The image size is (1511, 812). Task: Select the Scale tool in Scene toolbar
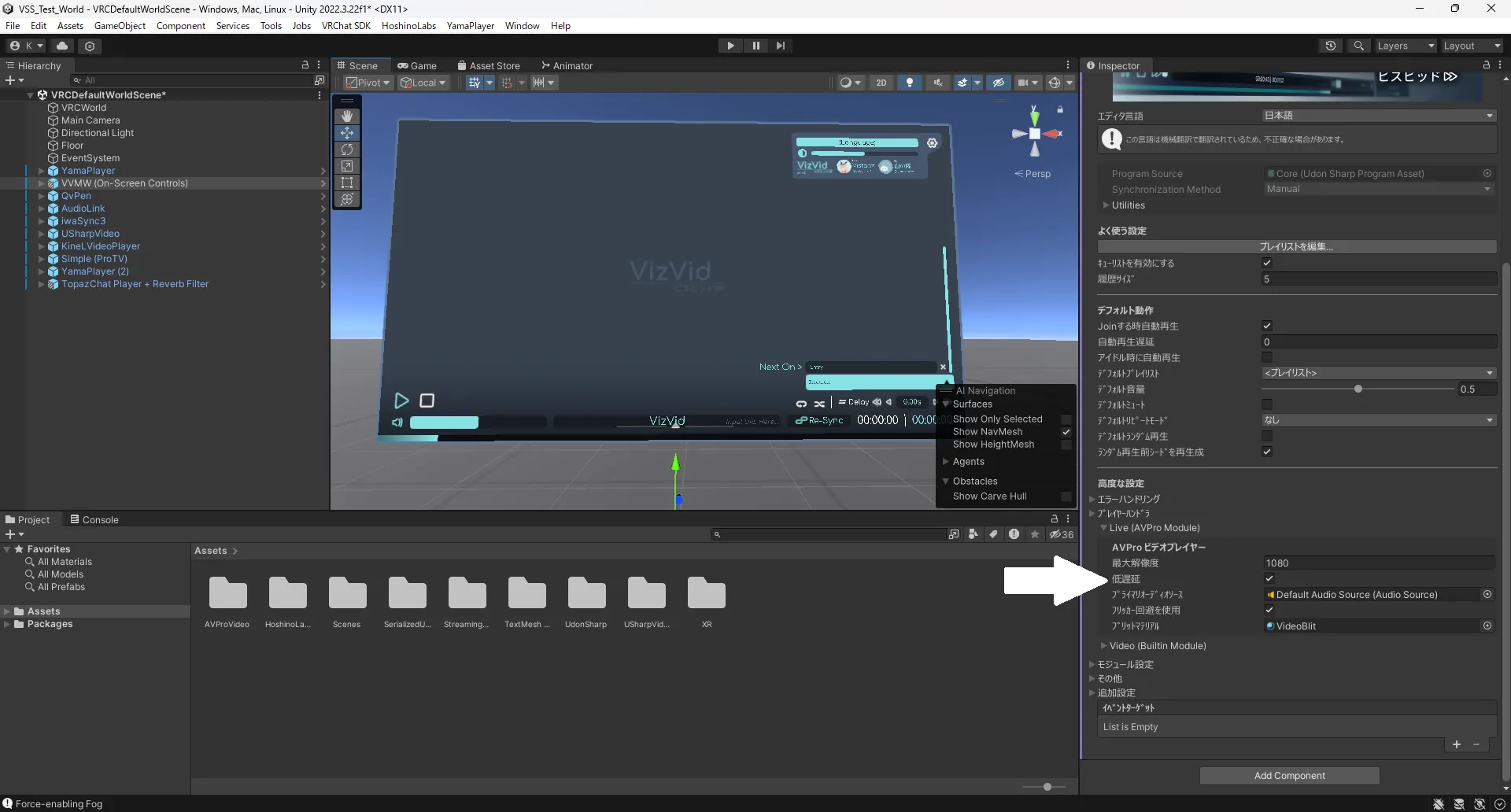tap(347, 165)
